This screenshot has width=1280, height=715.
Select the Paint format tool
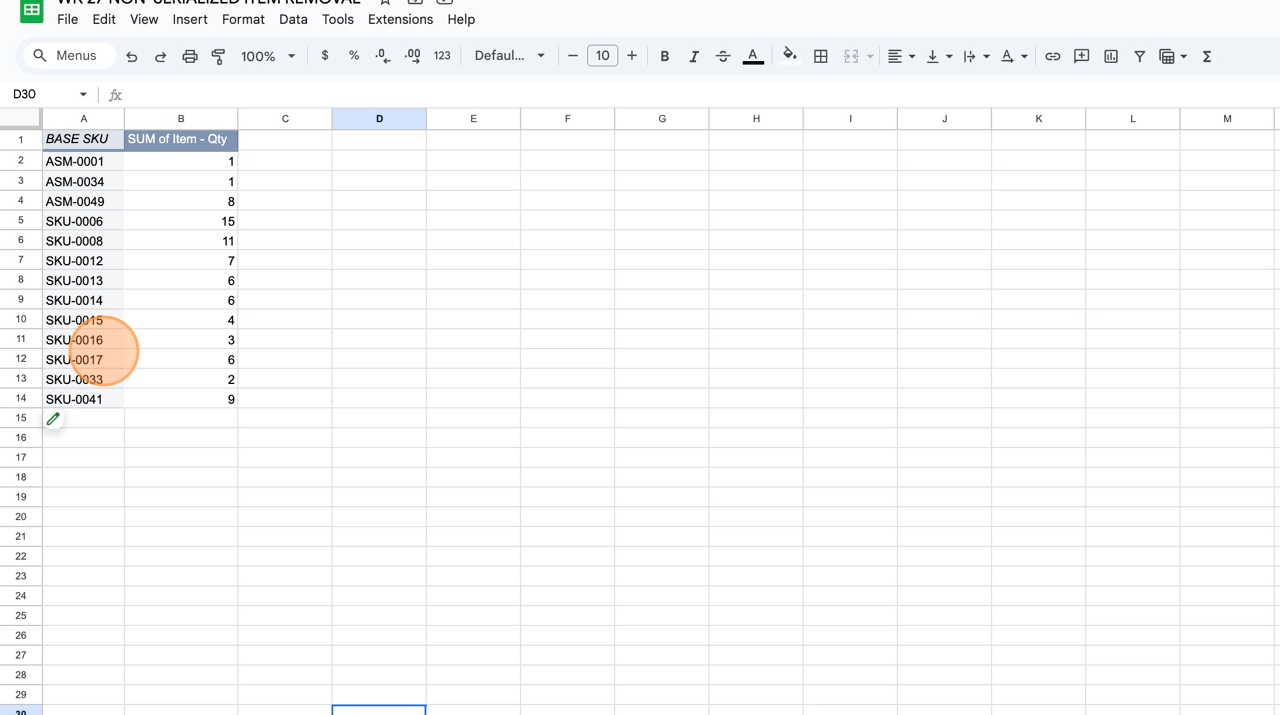click(218, 57)
